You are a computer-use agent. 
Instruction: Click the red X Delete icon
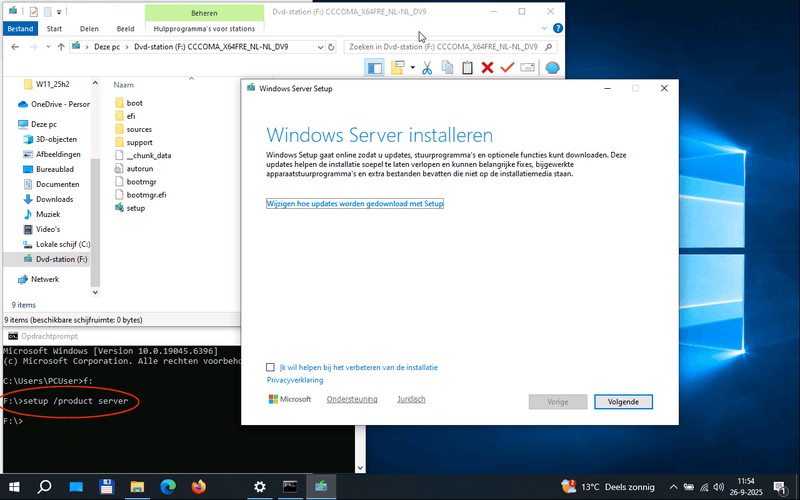click(x=487, y=67)
